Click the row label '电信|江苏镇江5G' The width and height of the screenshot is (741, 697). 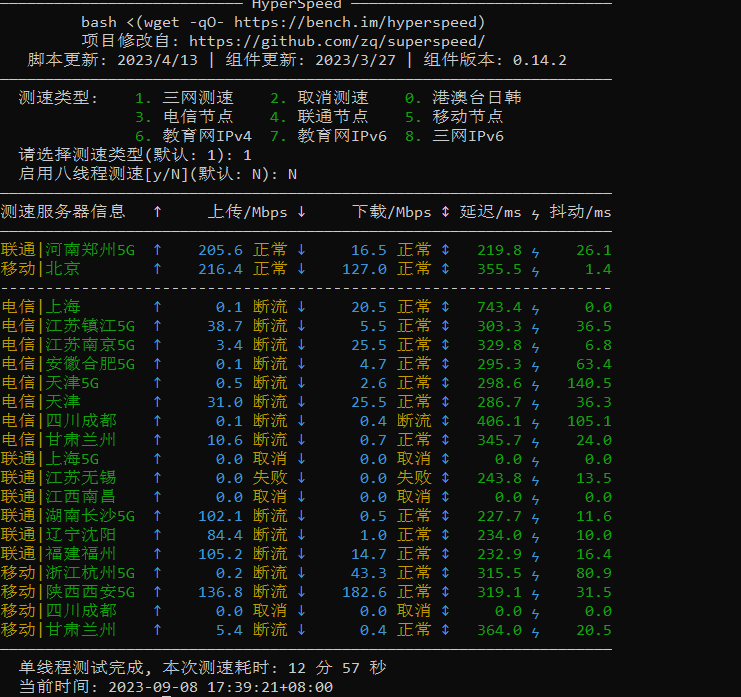click(x=68, y=326)
